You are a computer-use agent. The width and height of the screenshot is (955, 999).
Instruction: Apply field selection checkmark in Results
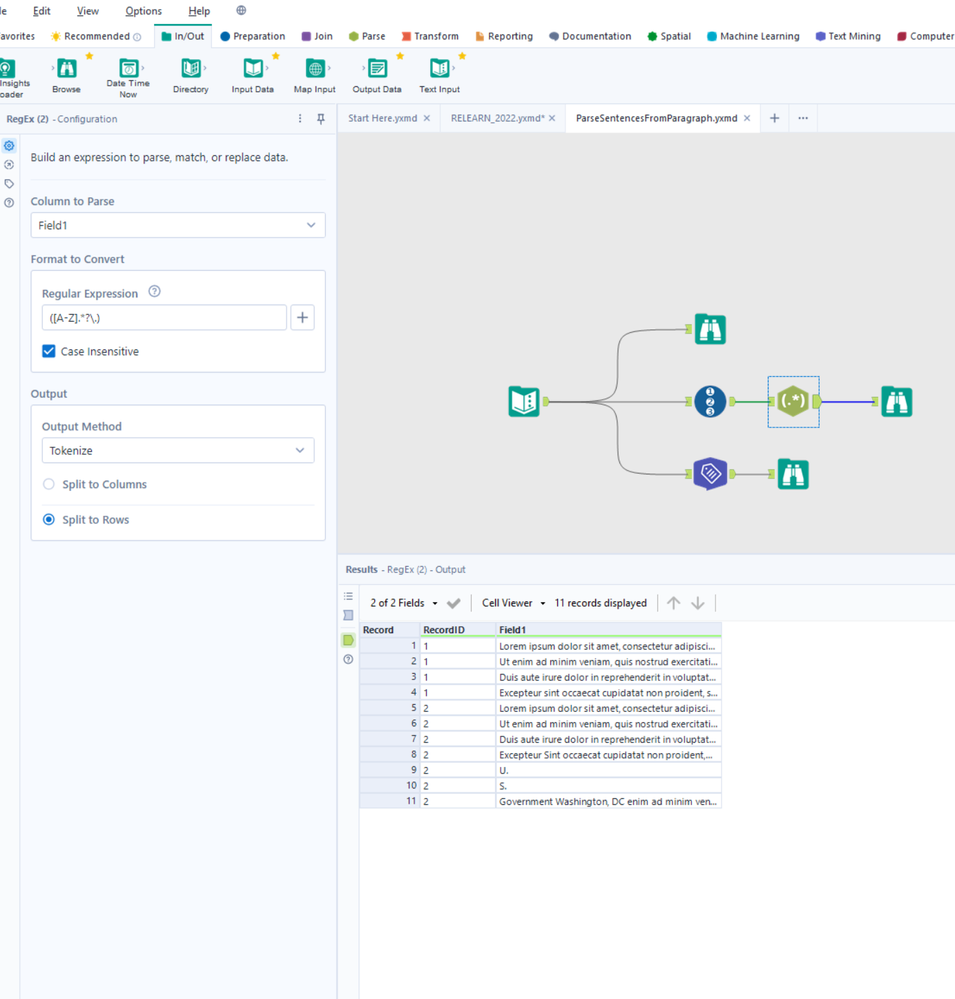454,603
